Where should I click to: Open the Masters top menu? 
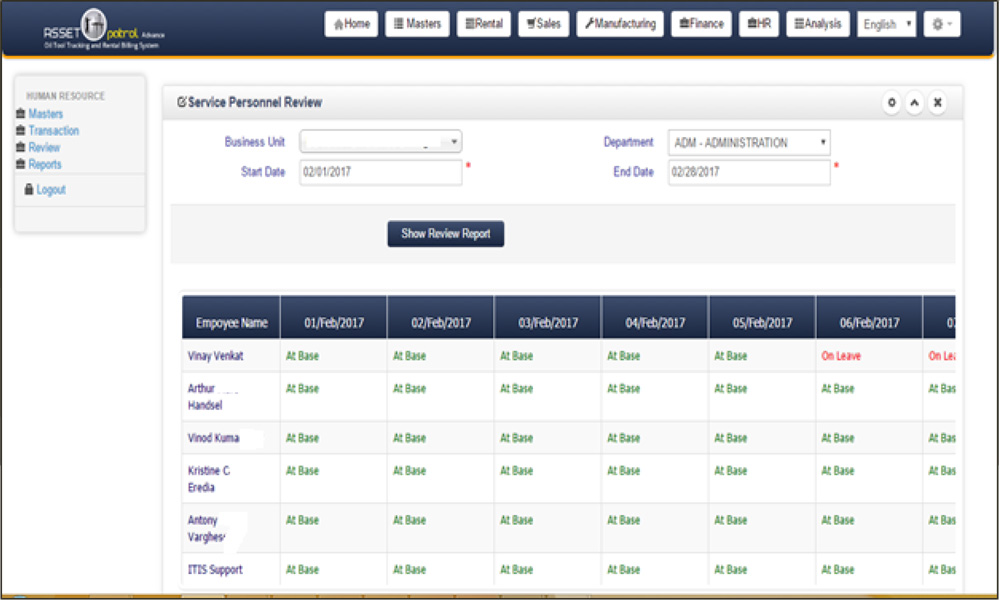click(417, 24)
